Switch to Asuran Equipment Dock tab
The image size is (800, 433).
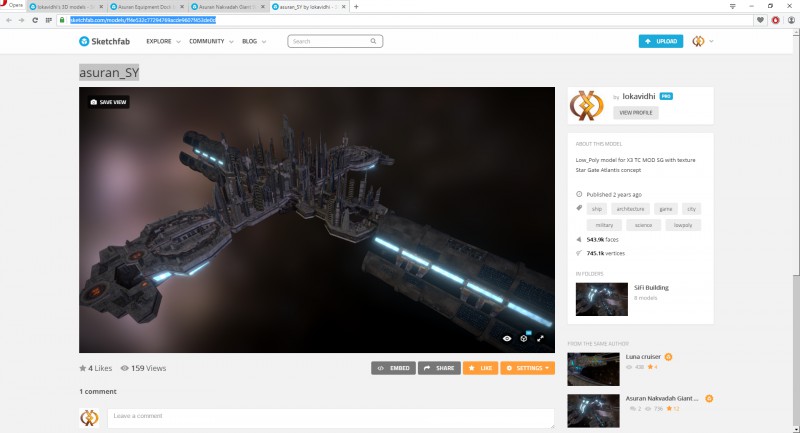tap(147, 7)
